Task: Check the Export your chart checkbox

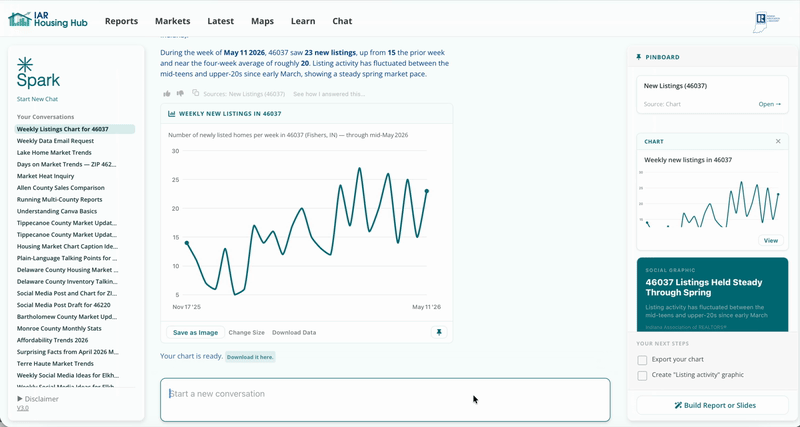Action: (x=642, y=360)
